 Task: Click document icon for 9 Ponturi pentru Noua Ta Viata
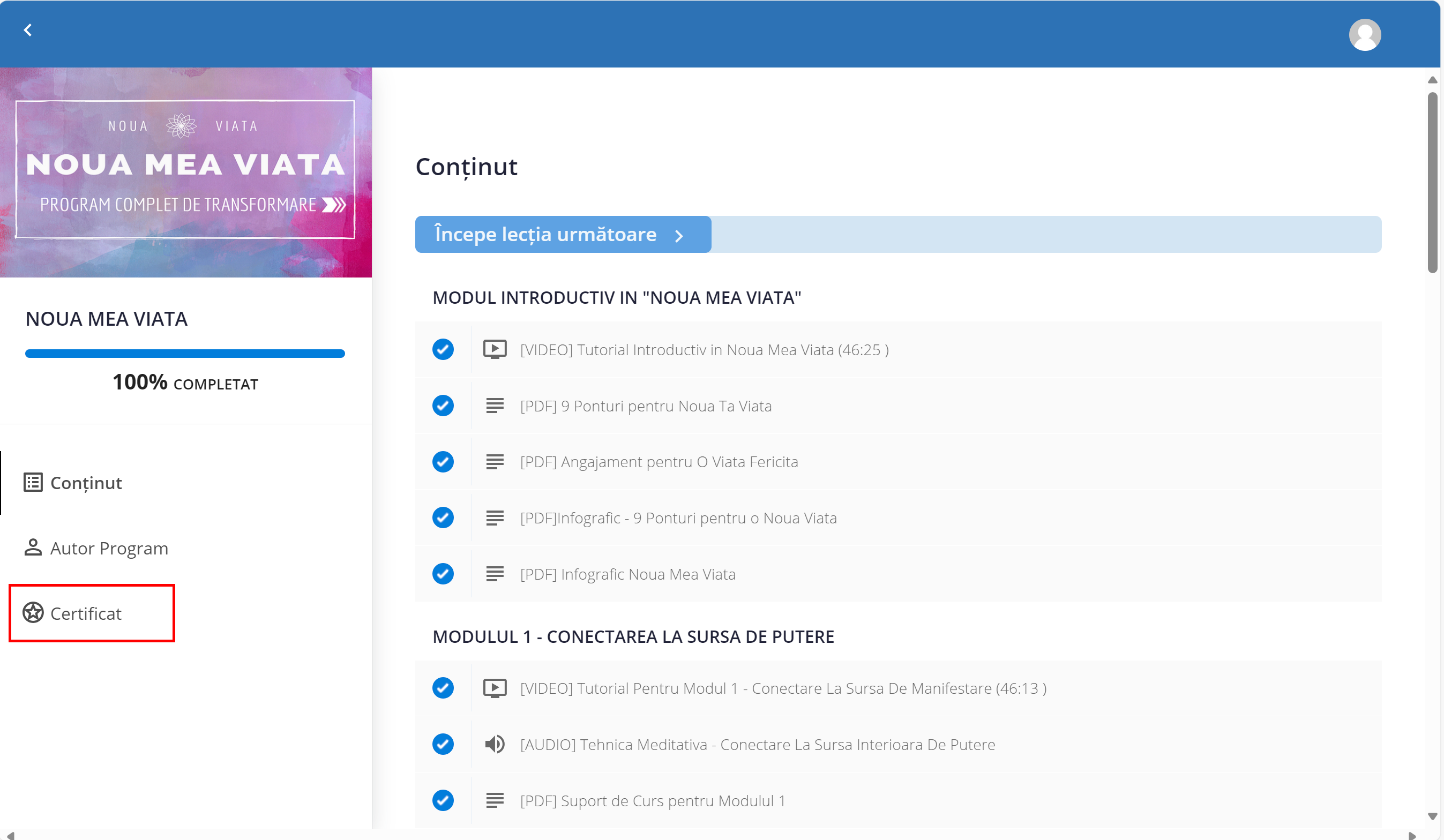coord(495,405)
